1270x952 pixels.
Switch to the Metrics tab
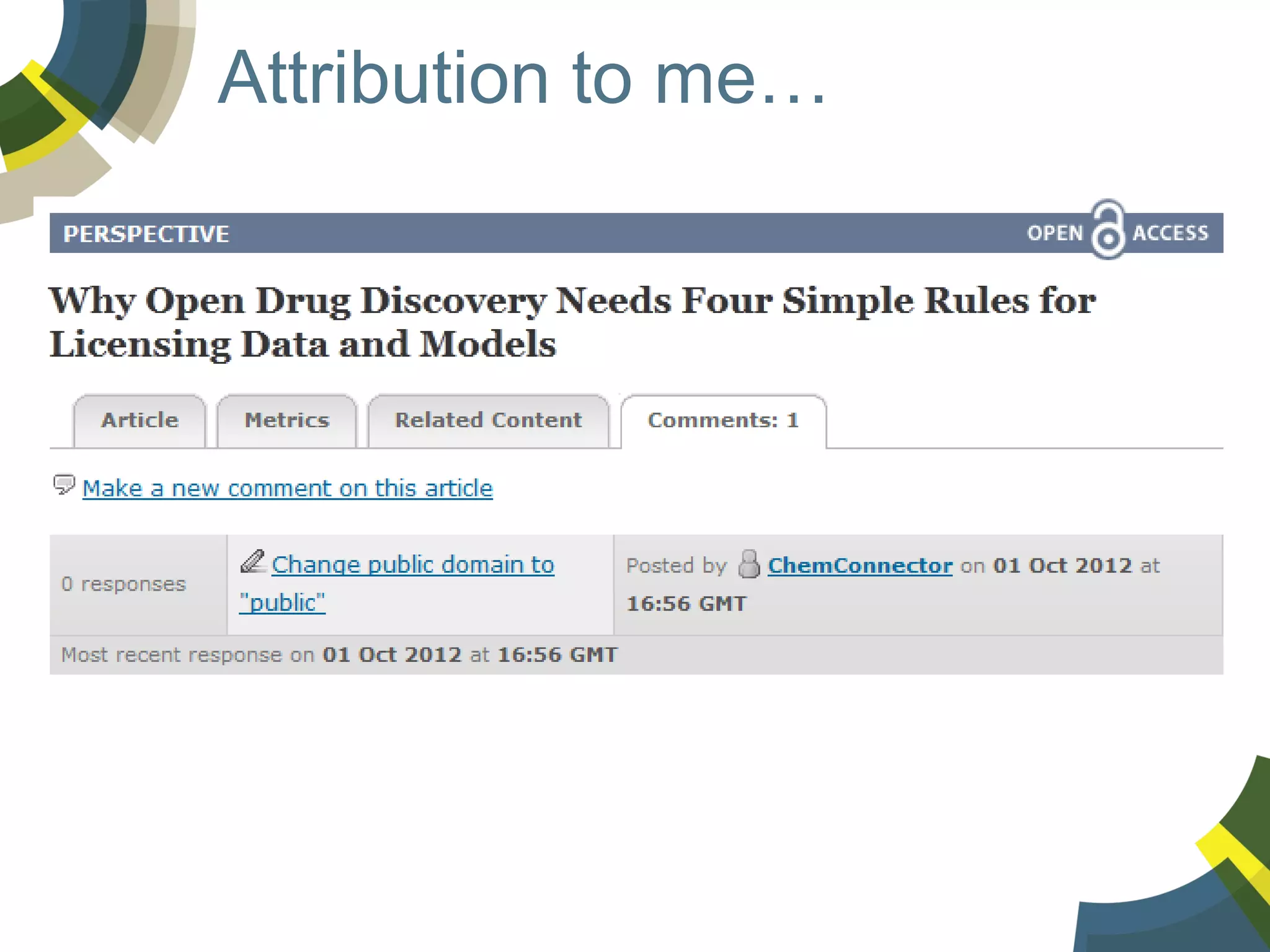tap(286, 421)
